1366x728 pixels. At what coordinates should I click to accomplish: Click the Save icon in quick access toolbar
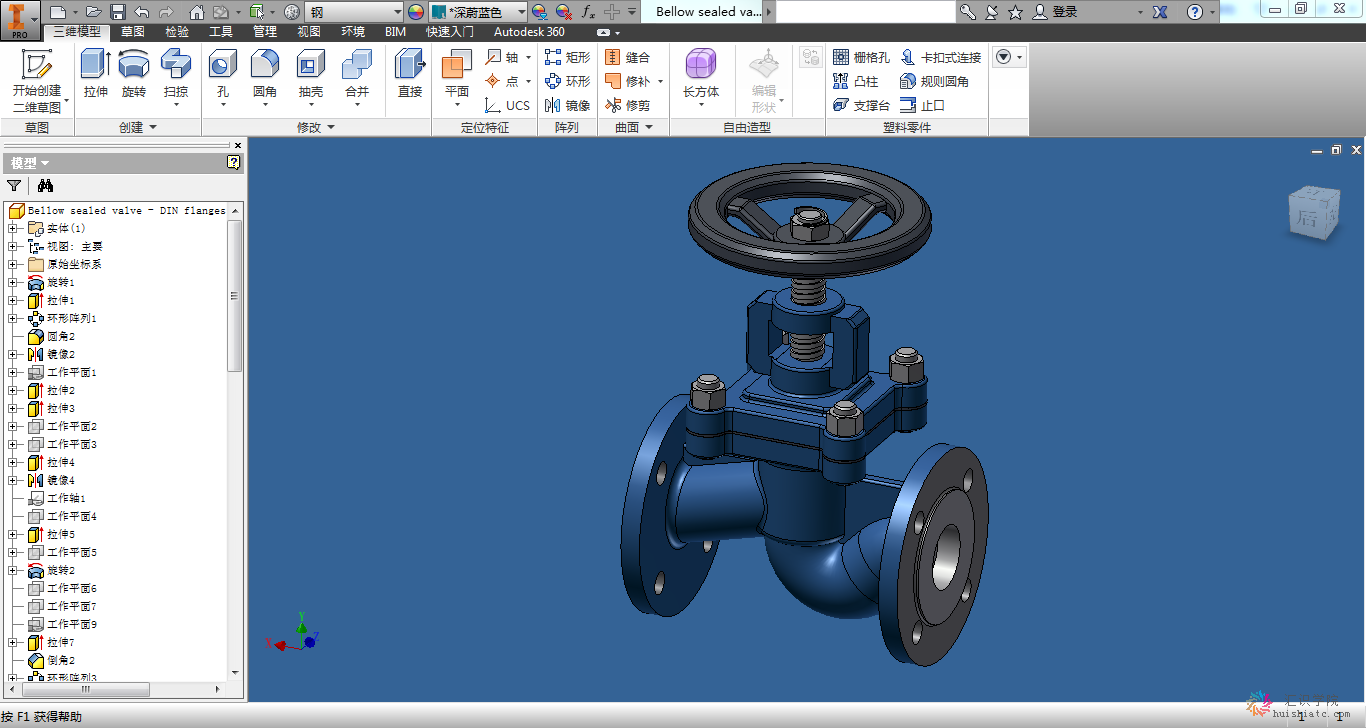point(118,12)
